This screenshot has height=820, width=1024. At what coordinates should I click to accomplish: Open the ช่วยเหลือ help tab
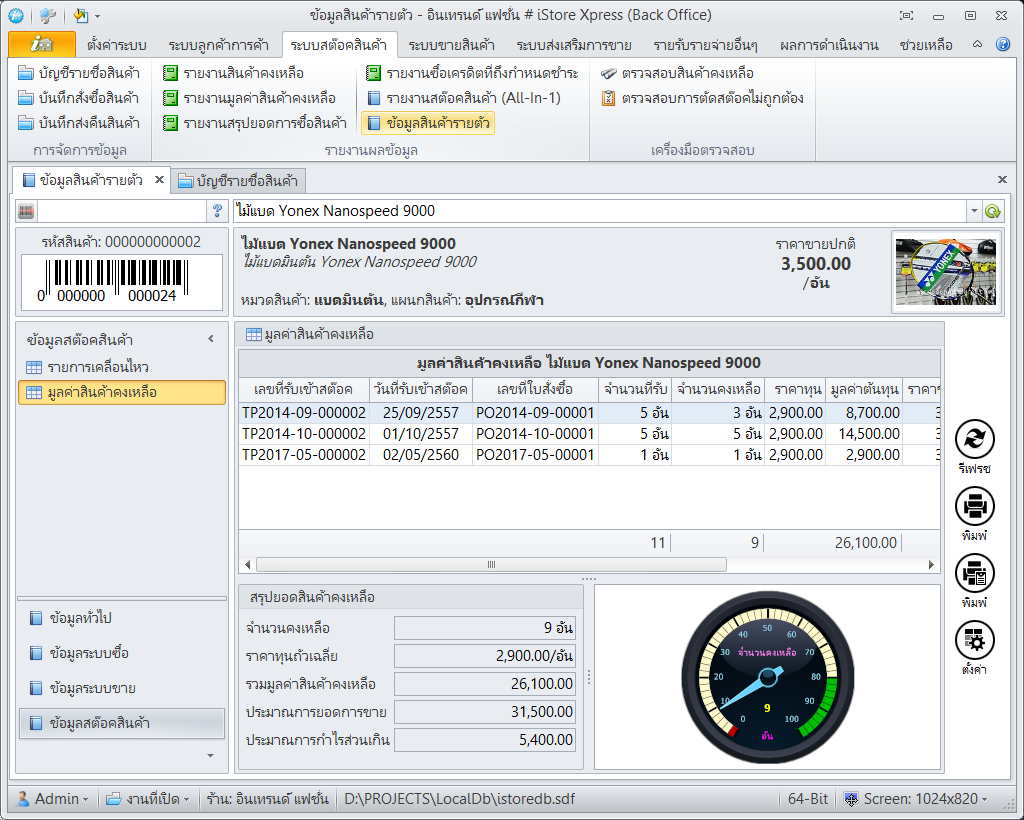(x=925, y=45)
